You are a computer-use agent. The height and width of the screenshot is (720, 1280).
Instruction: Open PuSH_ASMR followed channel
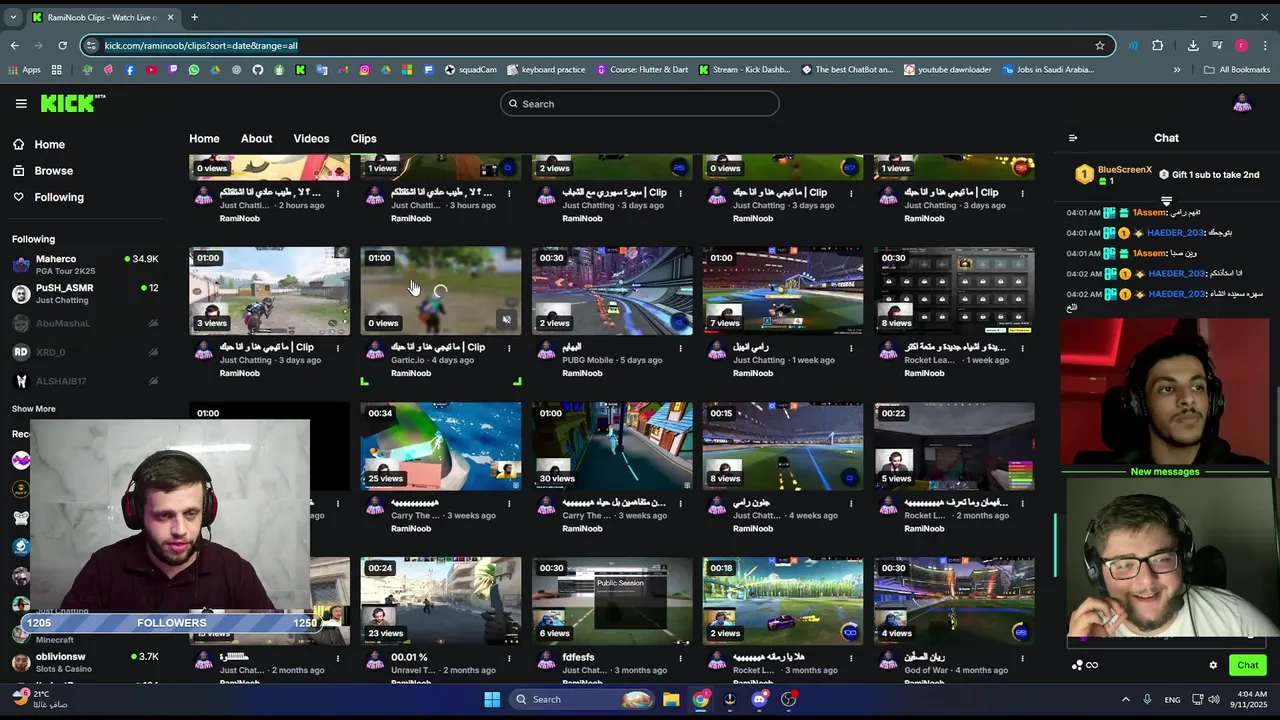tap(85, 293)
